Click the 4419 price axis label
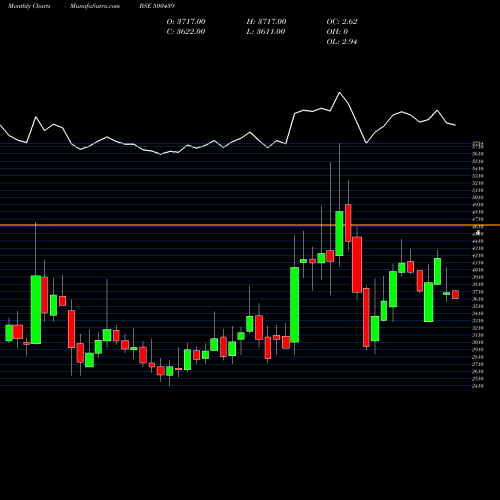The width and height of the screenshot is (500, 500). click(x=478, y=241)
